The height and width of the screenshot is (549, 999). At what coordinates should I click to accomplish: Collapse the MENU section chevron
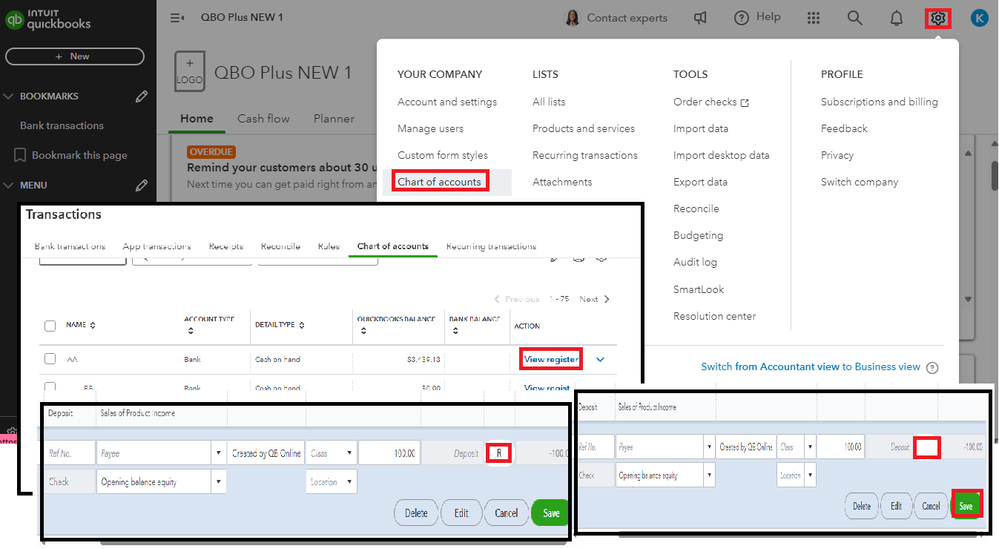8,185
